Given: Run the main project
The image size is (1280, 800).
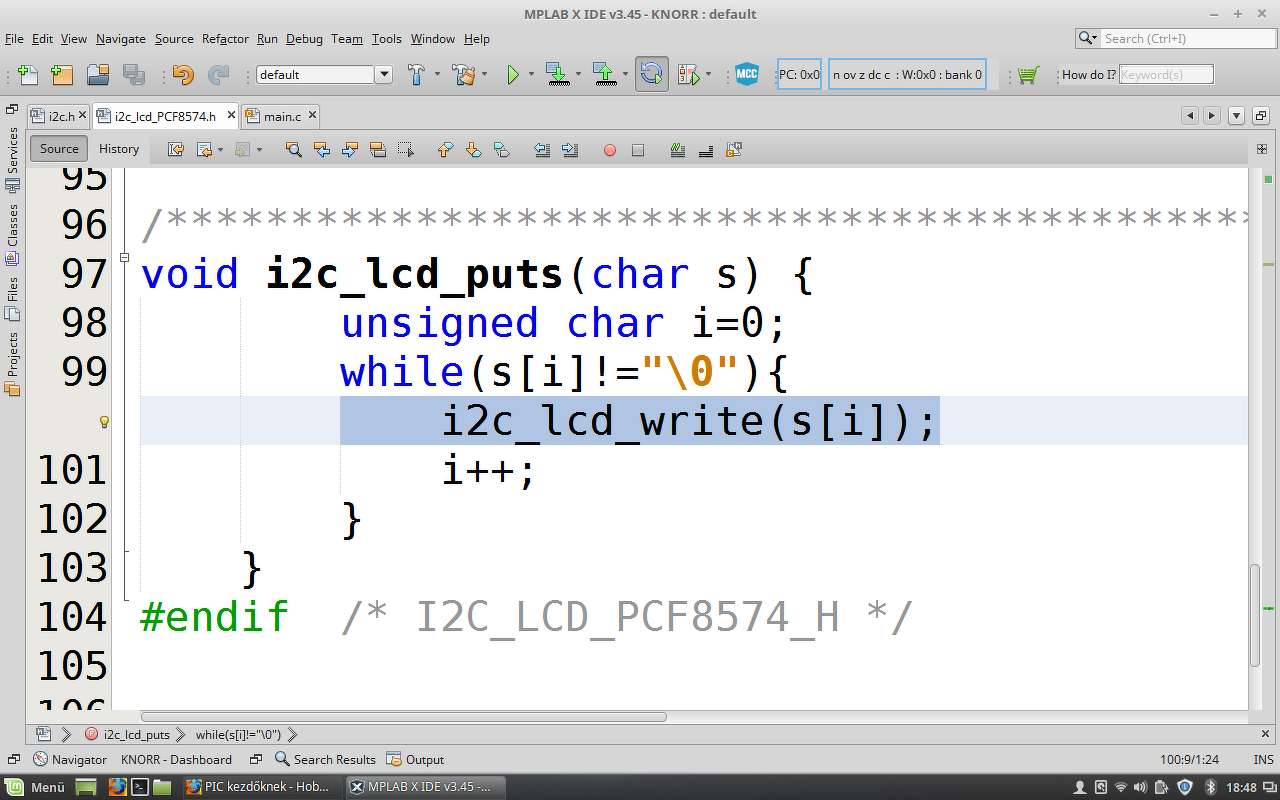Looking at the screenshot, I should tap(513, 74).
